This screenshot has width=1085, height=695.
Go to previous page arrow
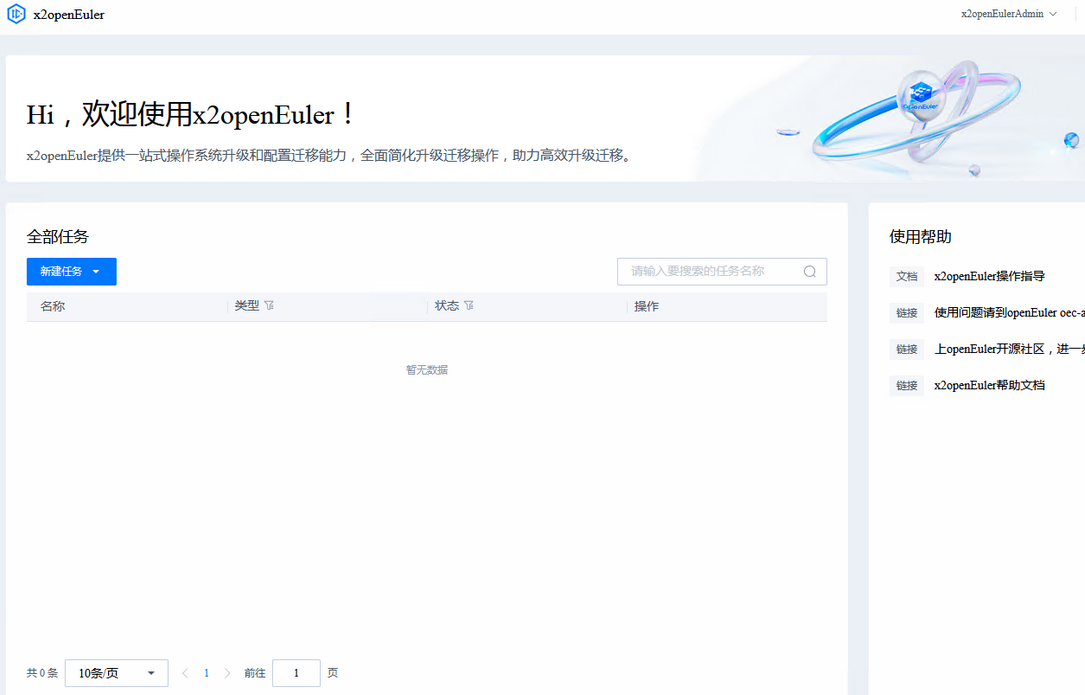(x=185, y=673)
